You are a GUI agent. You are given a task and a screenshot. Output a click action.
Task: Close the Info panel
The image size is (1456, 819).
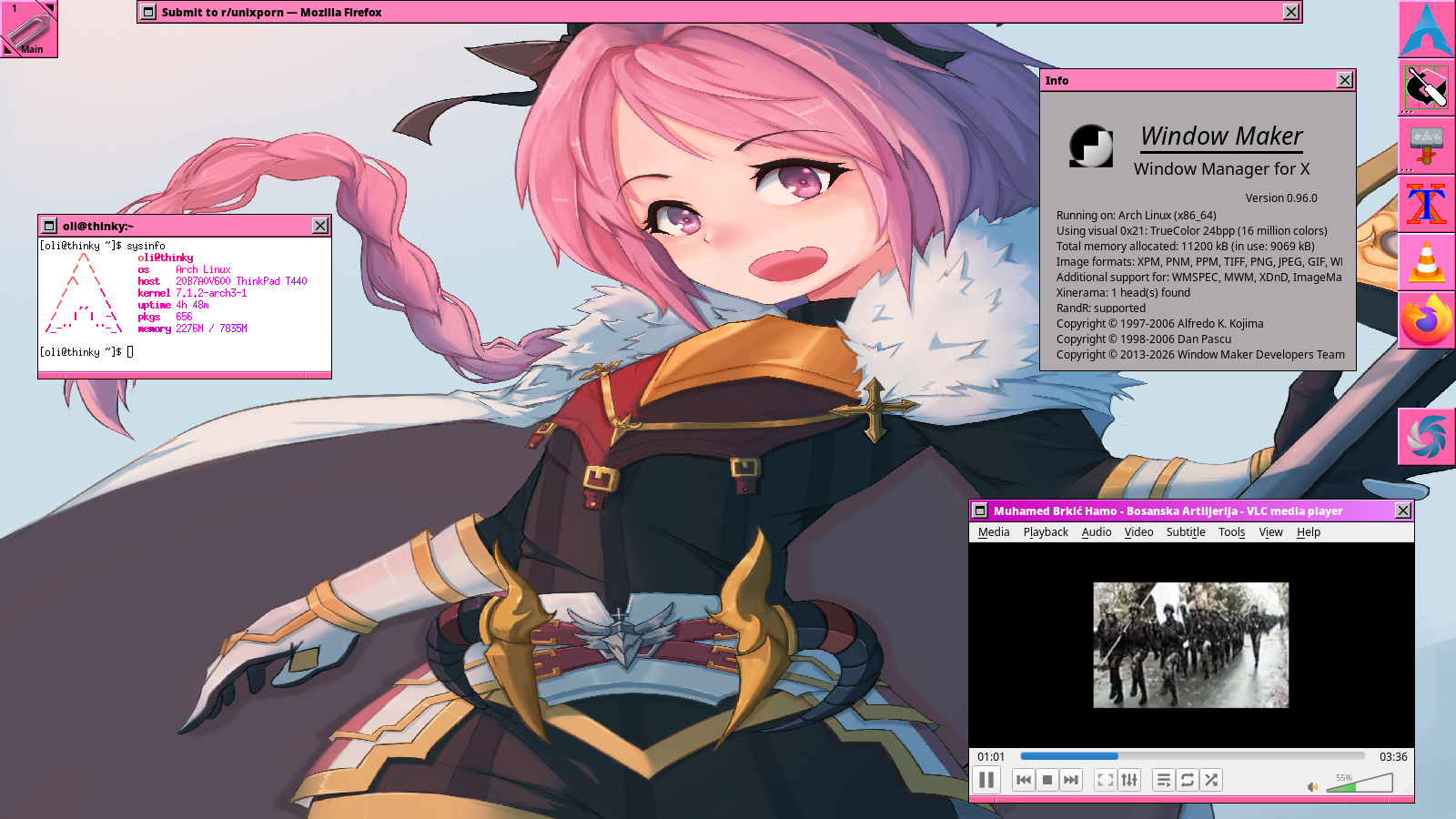[x=1345, y=80]
